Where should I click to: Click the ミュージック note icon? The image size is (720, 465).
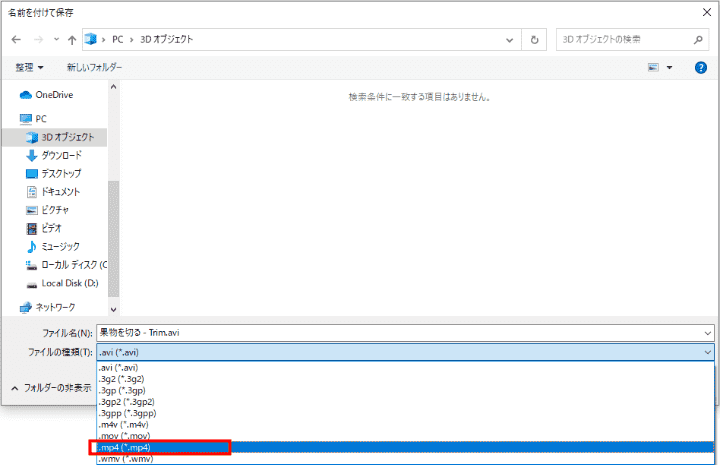pyautogui.click(x=32, y=247)
